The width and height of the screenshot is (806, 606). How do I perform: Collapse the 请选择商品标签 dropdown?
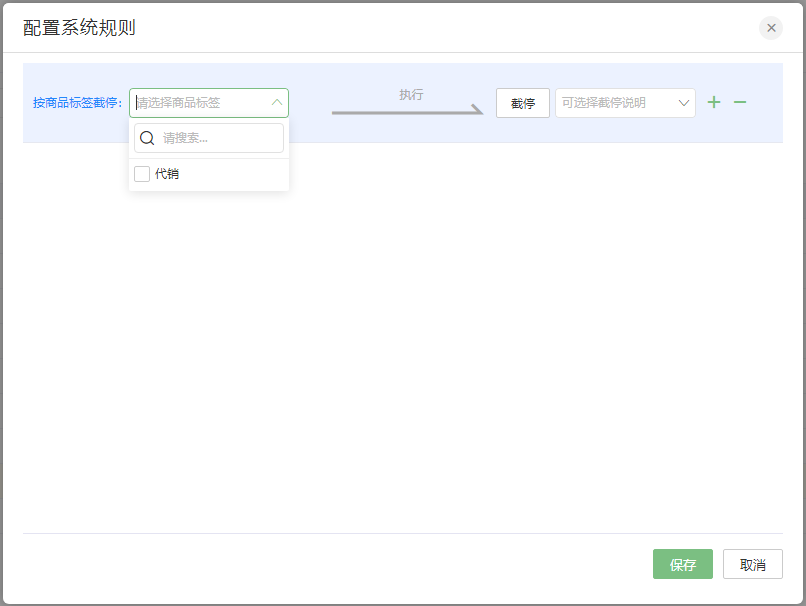[x=277, y=102]
